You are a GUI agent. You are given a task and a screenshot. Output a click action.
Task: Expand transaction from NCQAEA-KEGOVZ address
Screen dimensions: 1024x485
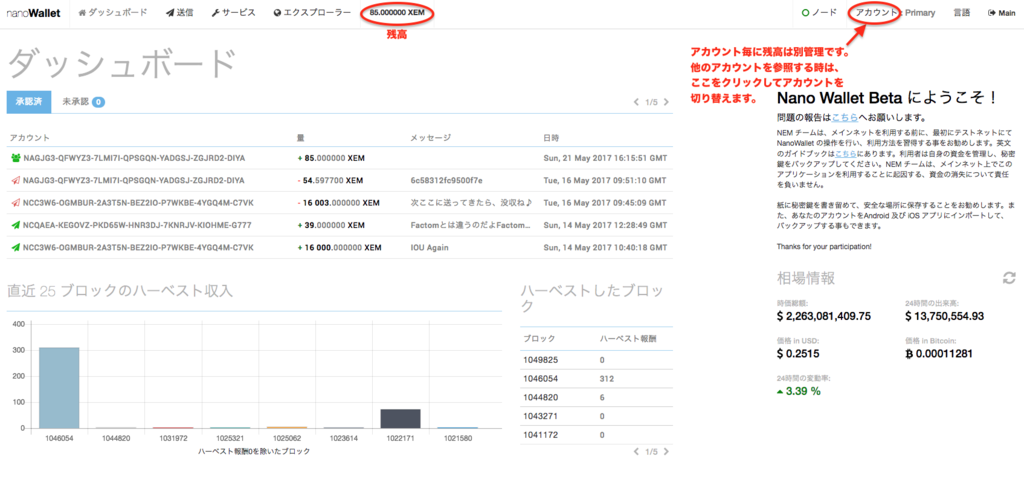coord(340,225)
